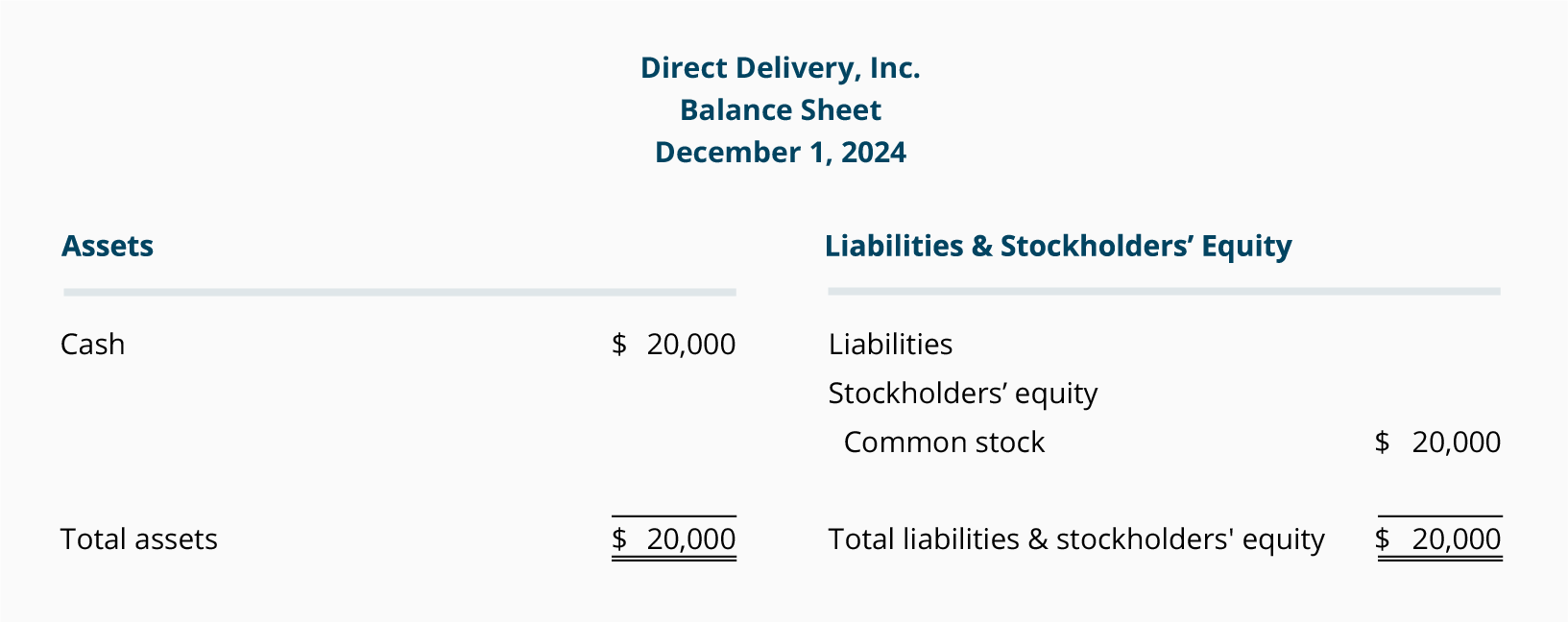Select the Total assets label
Screen dimensions: 1568x622
tap(139, 539)
